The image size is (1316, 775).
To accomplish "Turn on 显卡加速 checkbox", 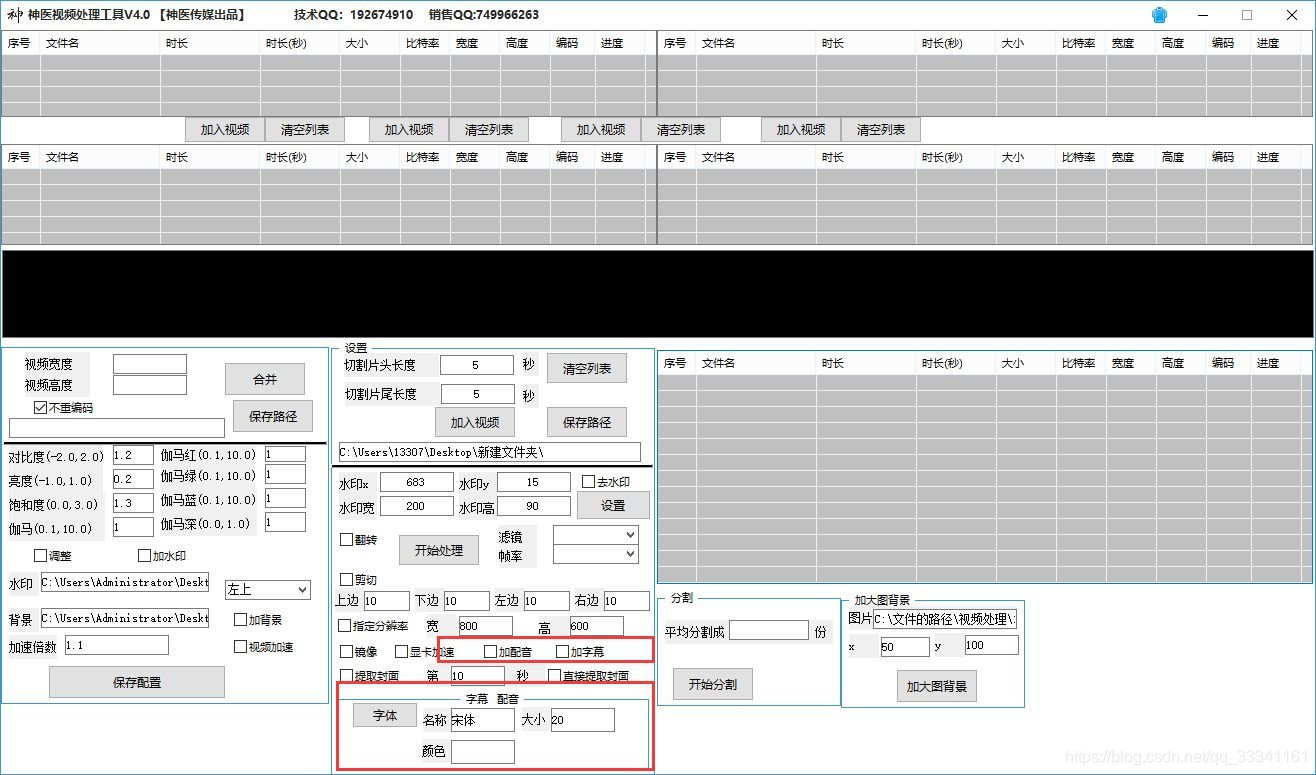I will point(402,651).
